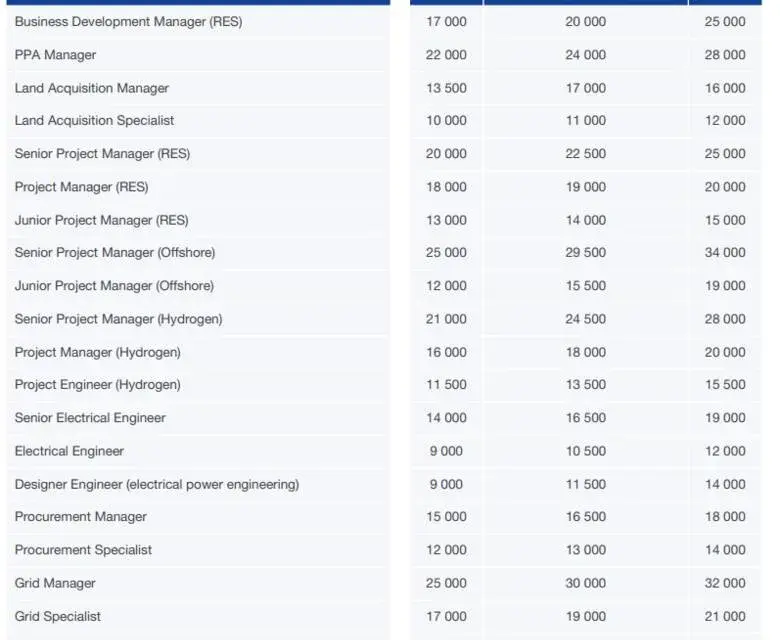Select Designer Engineer (electrical power engineering) title
The height and width of the screenshot is (640, 780).
pos(157,484)
